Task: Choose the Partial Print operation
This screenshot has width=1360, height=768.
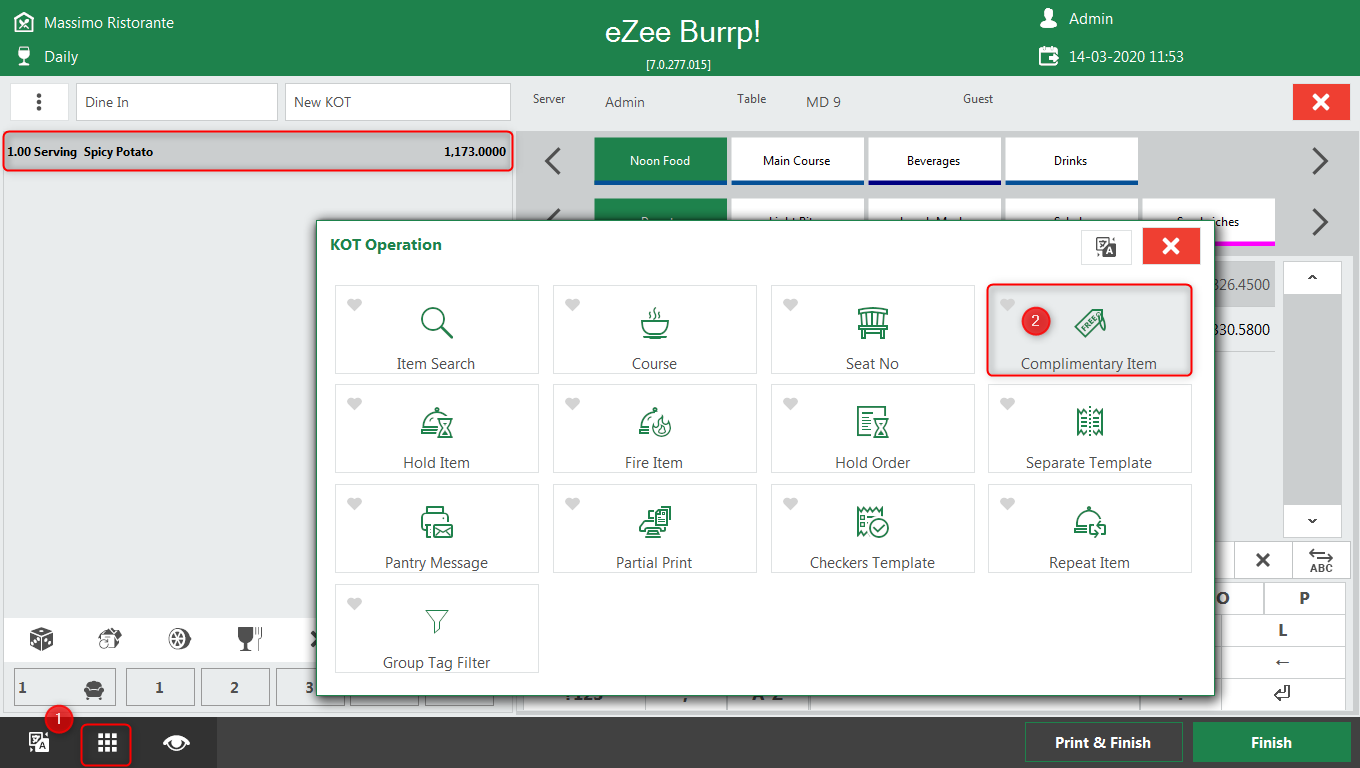Action: (654, 529)
